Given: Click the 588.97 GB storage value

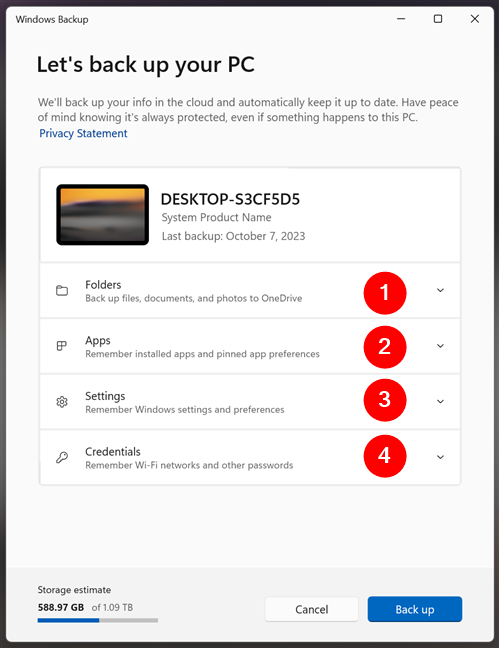Looking at the screenshot, I should [61, 608].
